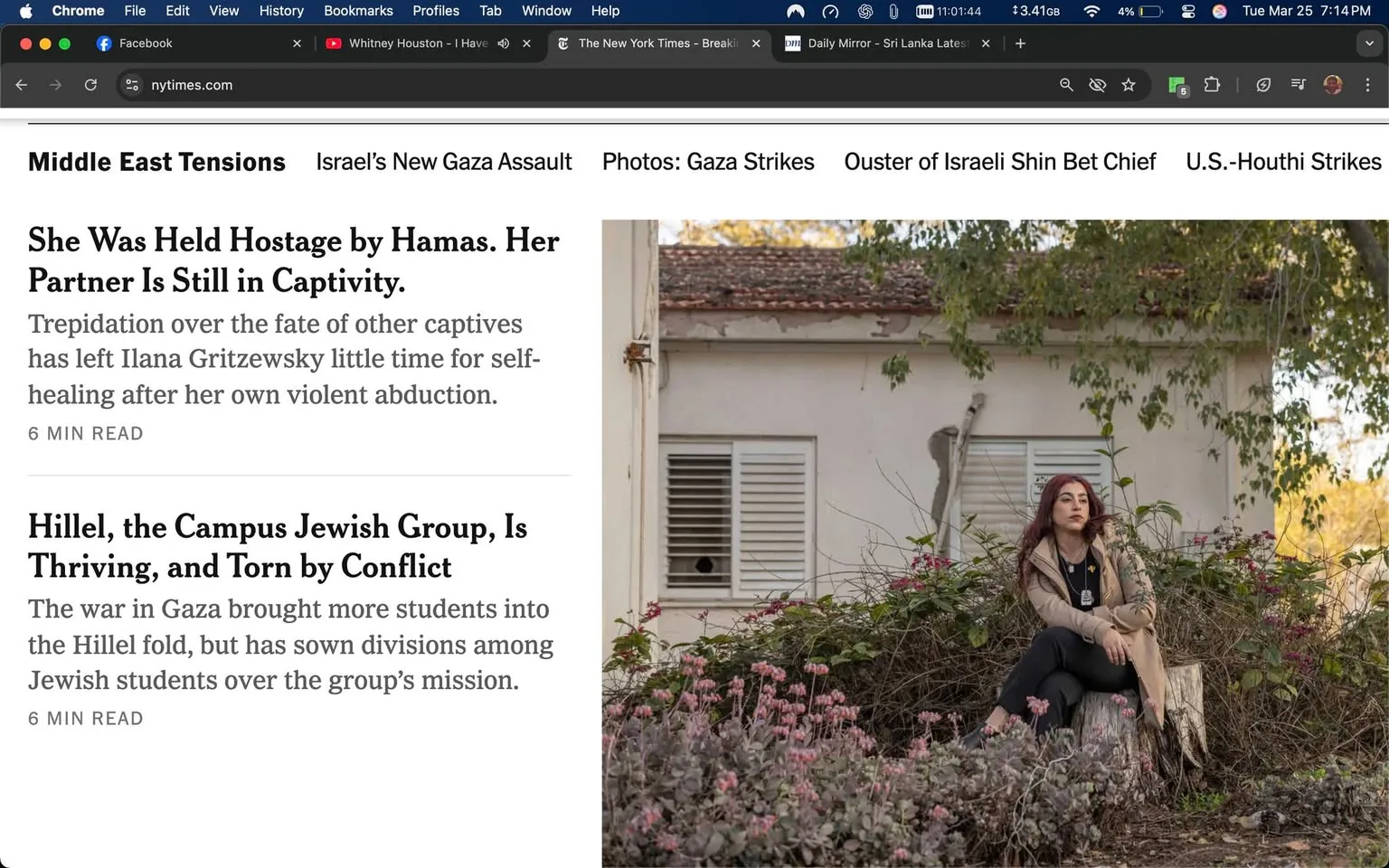Bookmark the page with the star icon
The image size is (1389, 868).
pos(1129,84)
